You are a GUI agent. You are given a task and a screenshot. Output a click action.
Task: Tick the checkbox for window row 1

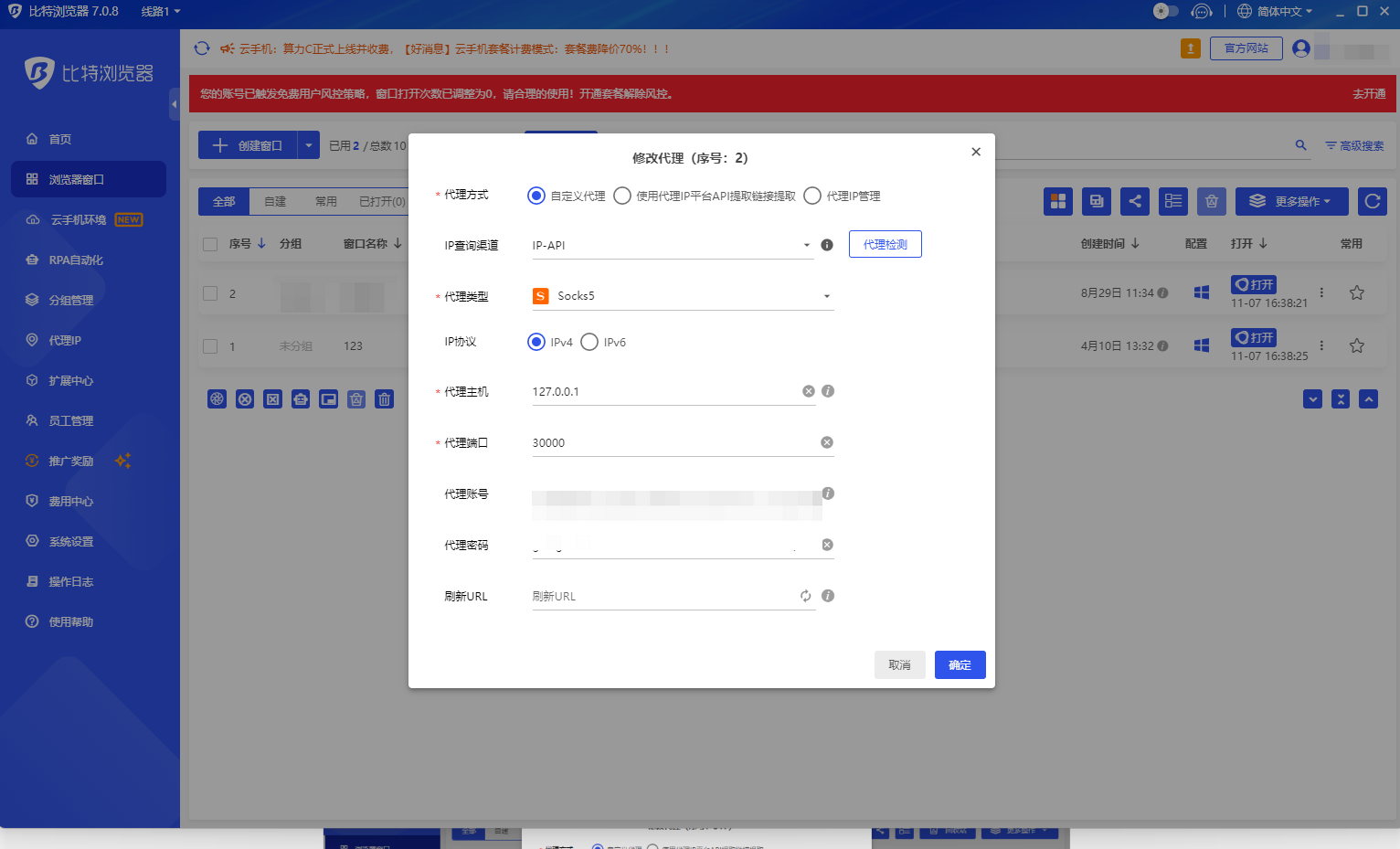point(210,346)
